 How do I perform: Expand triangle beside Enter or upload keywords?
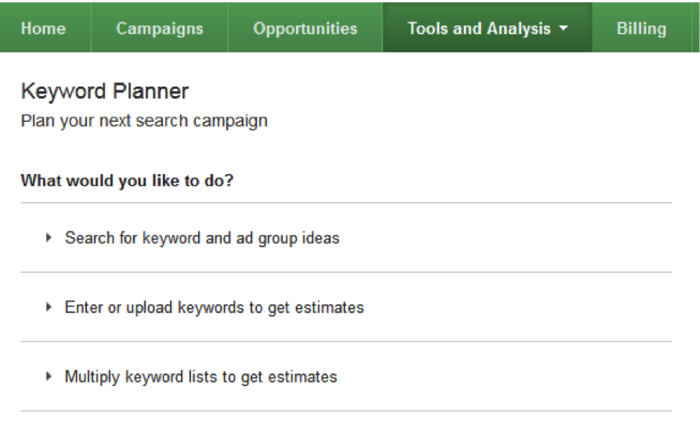pos(49,307)
